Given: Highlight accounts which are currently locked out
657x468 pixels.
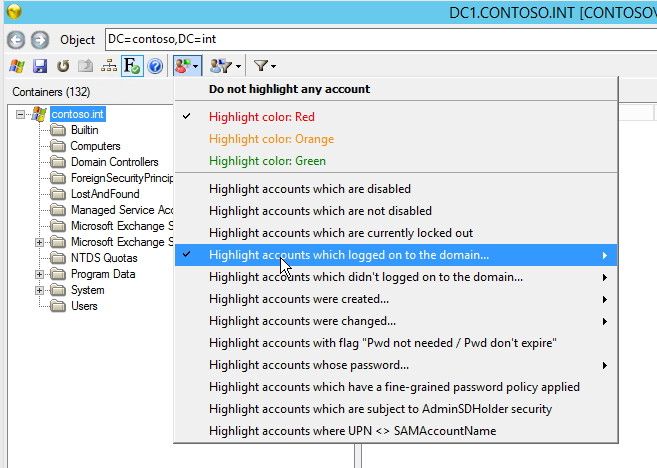Looking at the screenshot, I should tap(396, 233).
